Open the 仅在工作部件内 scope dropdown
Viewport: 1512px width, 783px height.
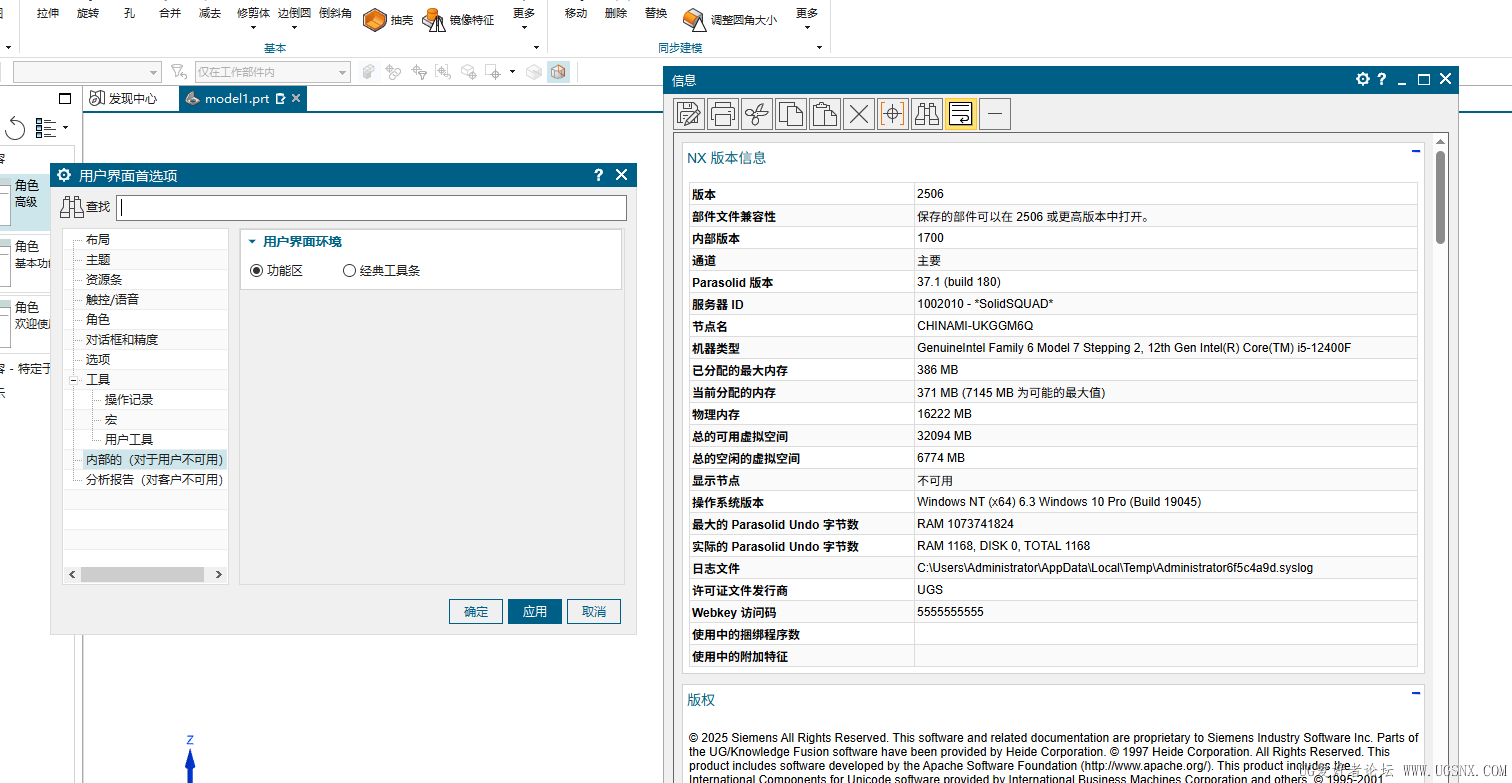click(343, 72)
